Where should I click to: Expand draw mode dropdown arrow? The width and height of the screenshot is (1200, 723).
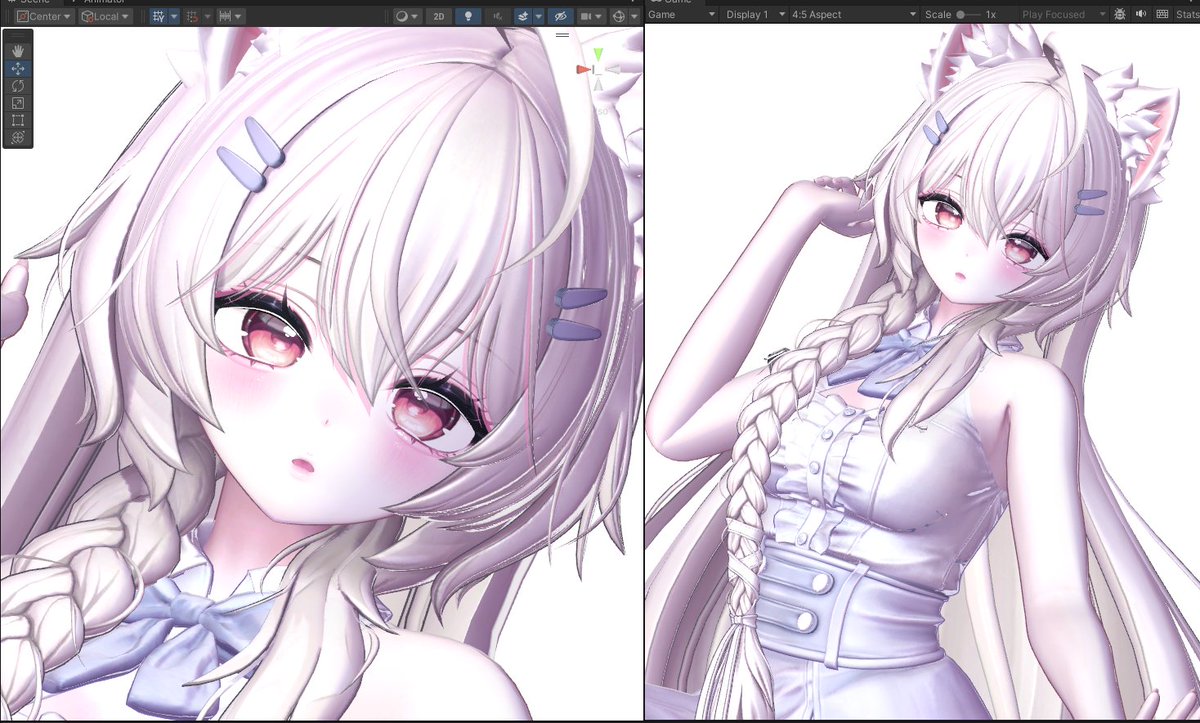[x=415, y=16]
